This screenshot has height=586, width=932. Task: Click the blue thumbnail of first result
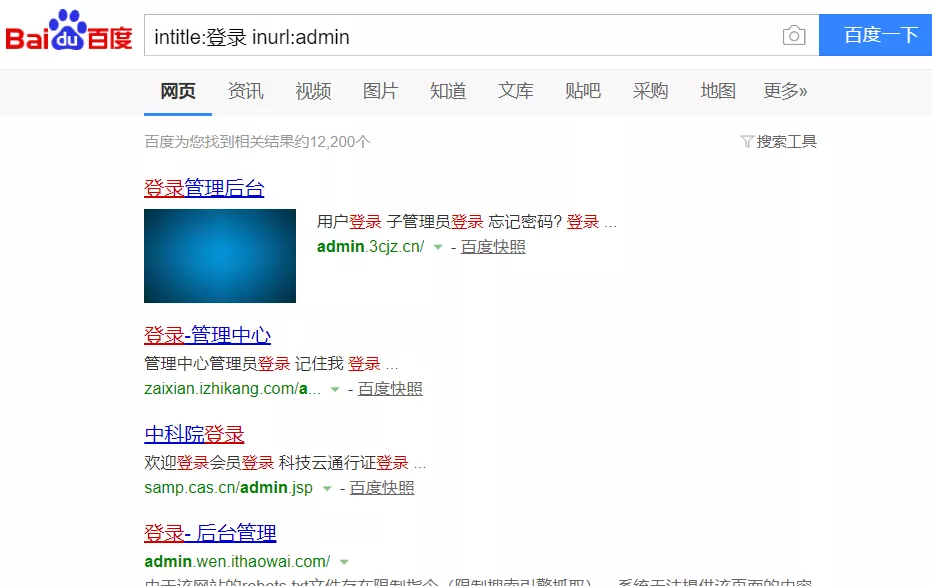click(220, 256)
